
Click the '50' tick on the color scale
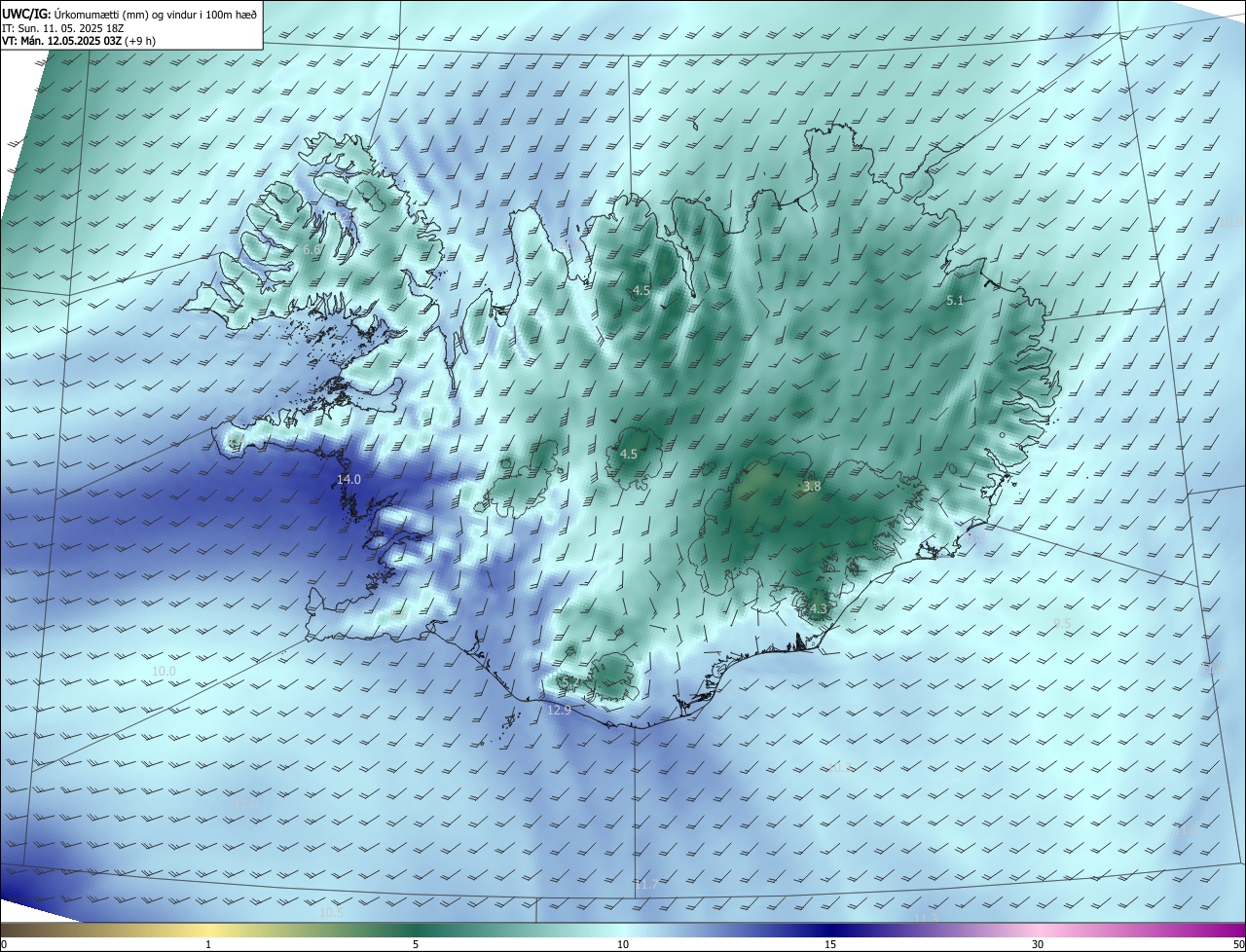1238,945
